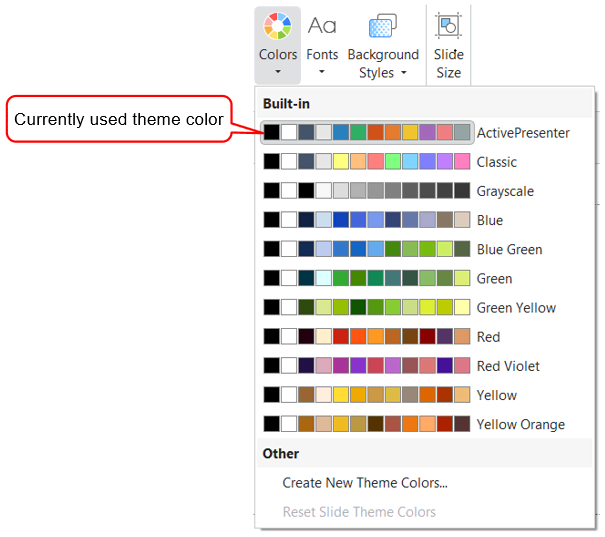Image resolution: width=605 pixels, height=537 pixels.
Task: Select the Yellow Orange theme
Action: coord(520,424)
